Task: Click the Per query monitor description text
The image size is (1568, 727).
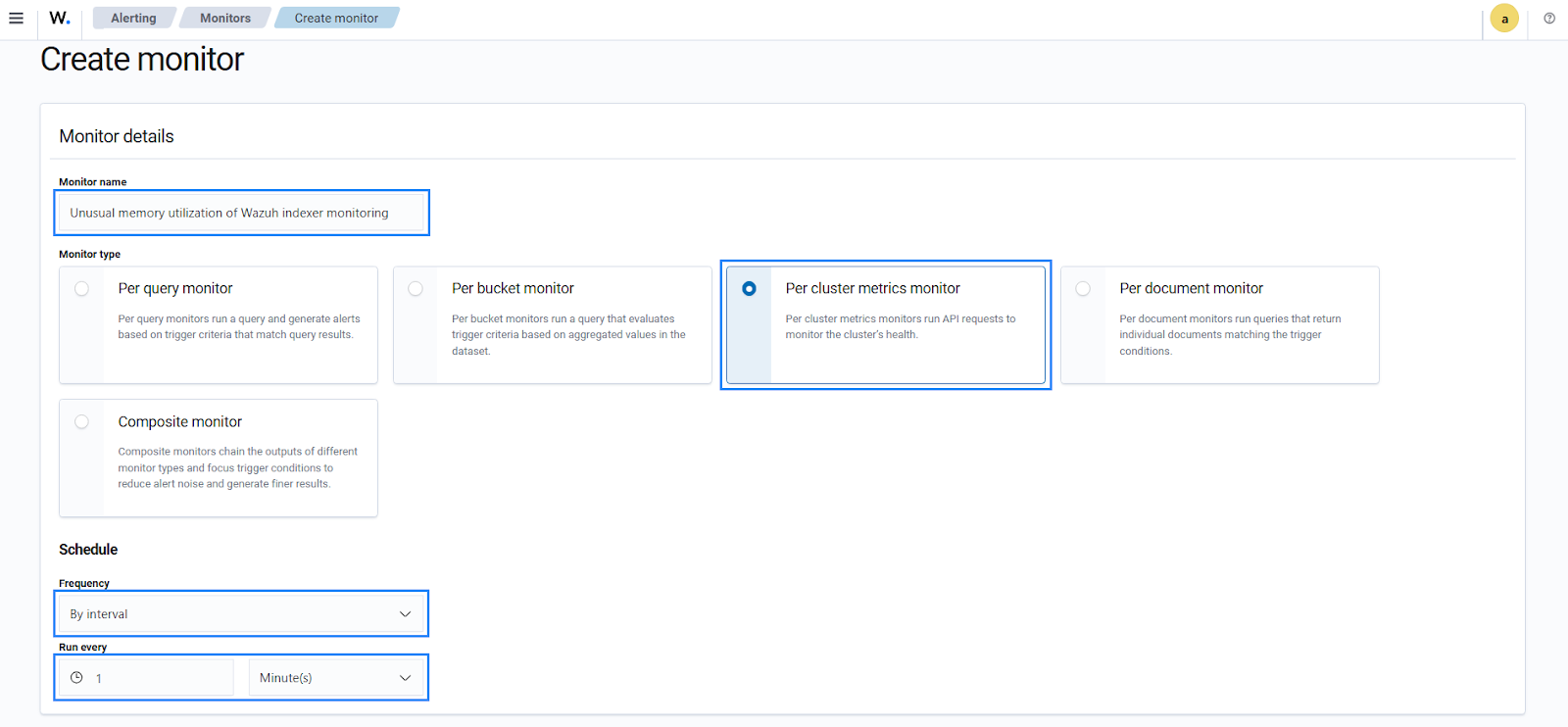Action: tap(239, 326)
